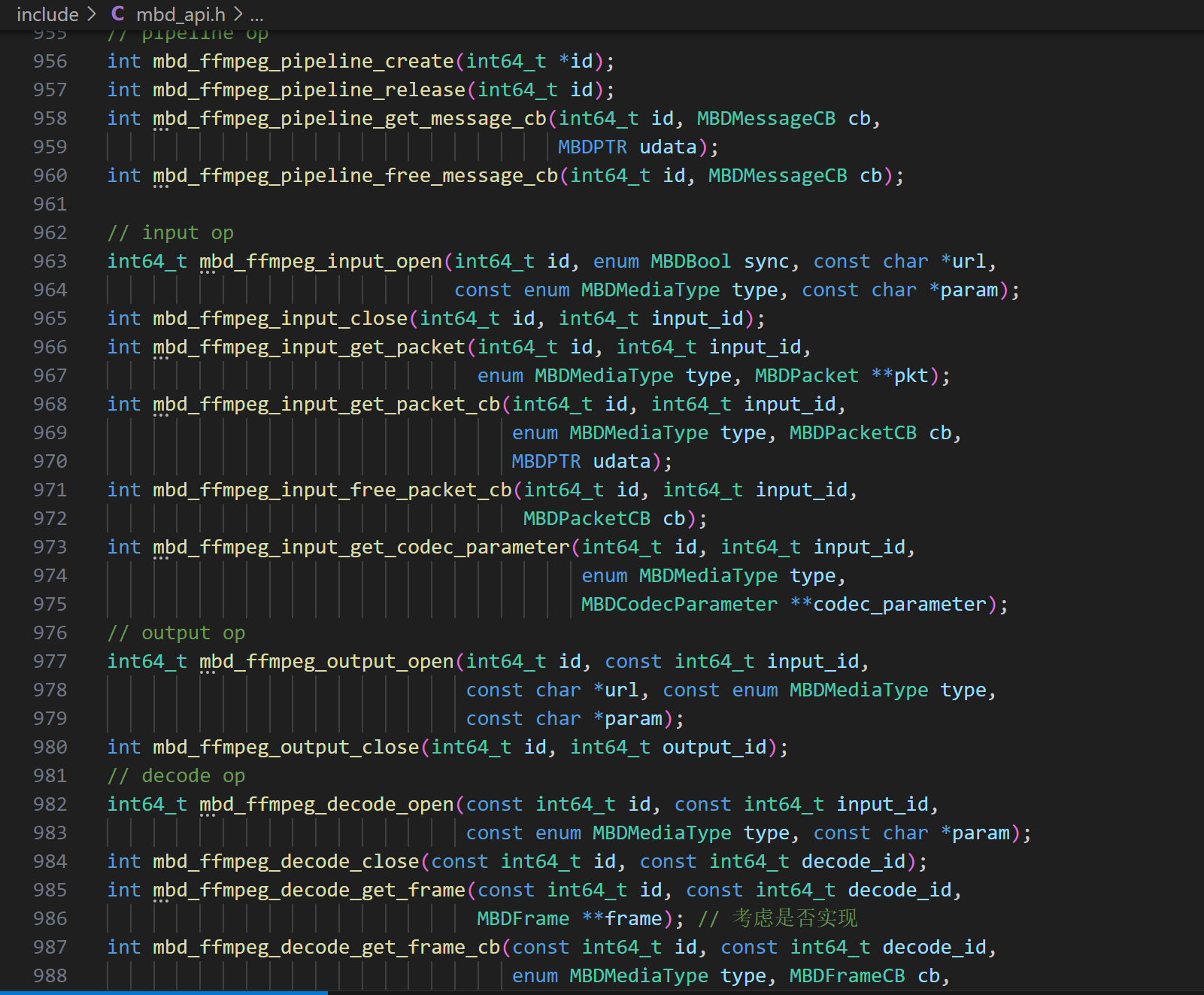Click 'MBDPTR' on line 970
Screen dimensions: 1204x995
coord(546,461)
